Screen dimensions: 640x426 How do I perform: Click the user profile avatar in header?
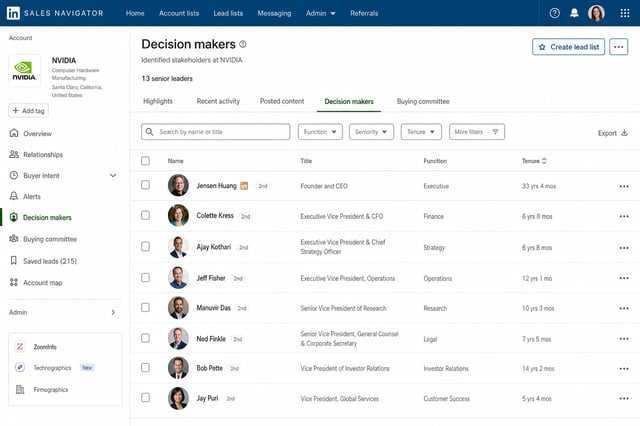point(596,13)
